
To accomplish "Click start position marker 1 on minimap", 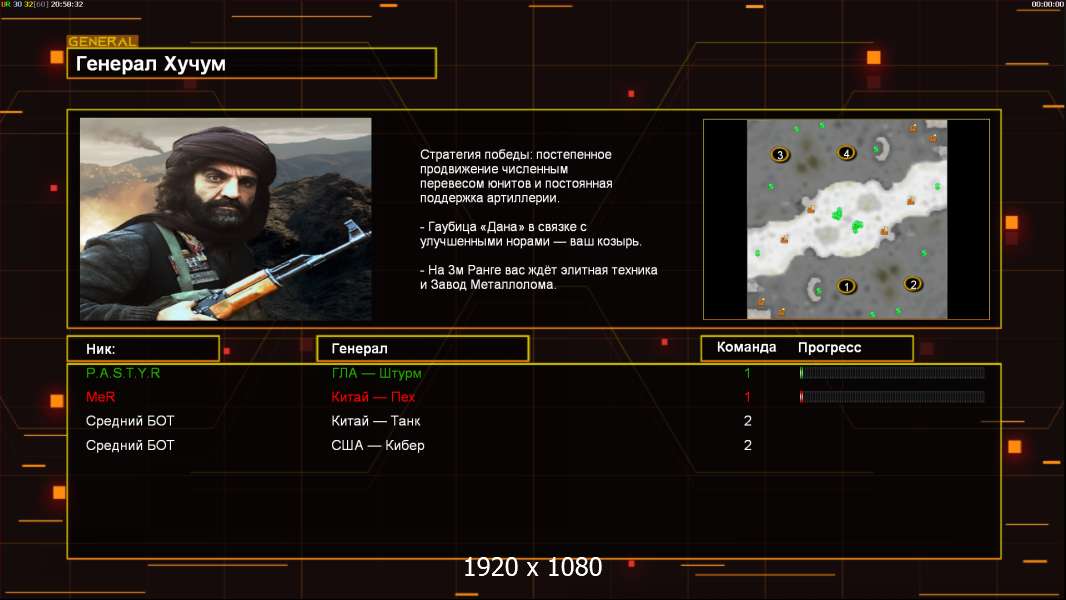I will click(846, 286).
